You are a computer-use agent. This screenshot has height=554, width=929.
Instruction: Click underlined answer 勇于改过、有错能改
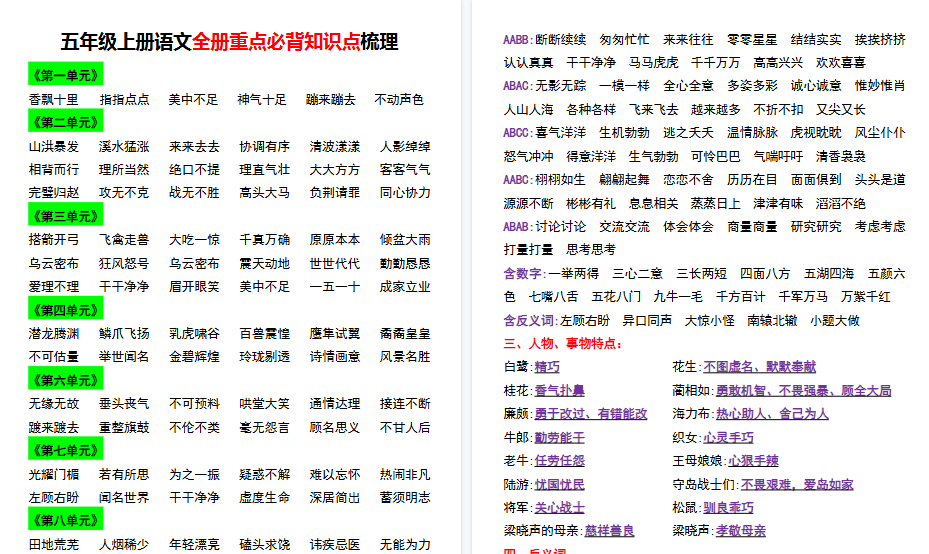(591, 414)
